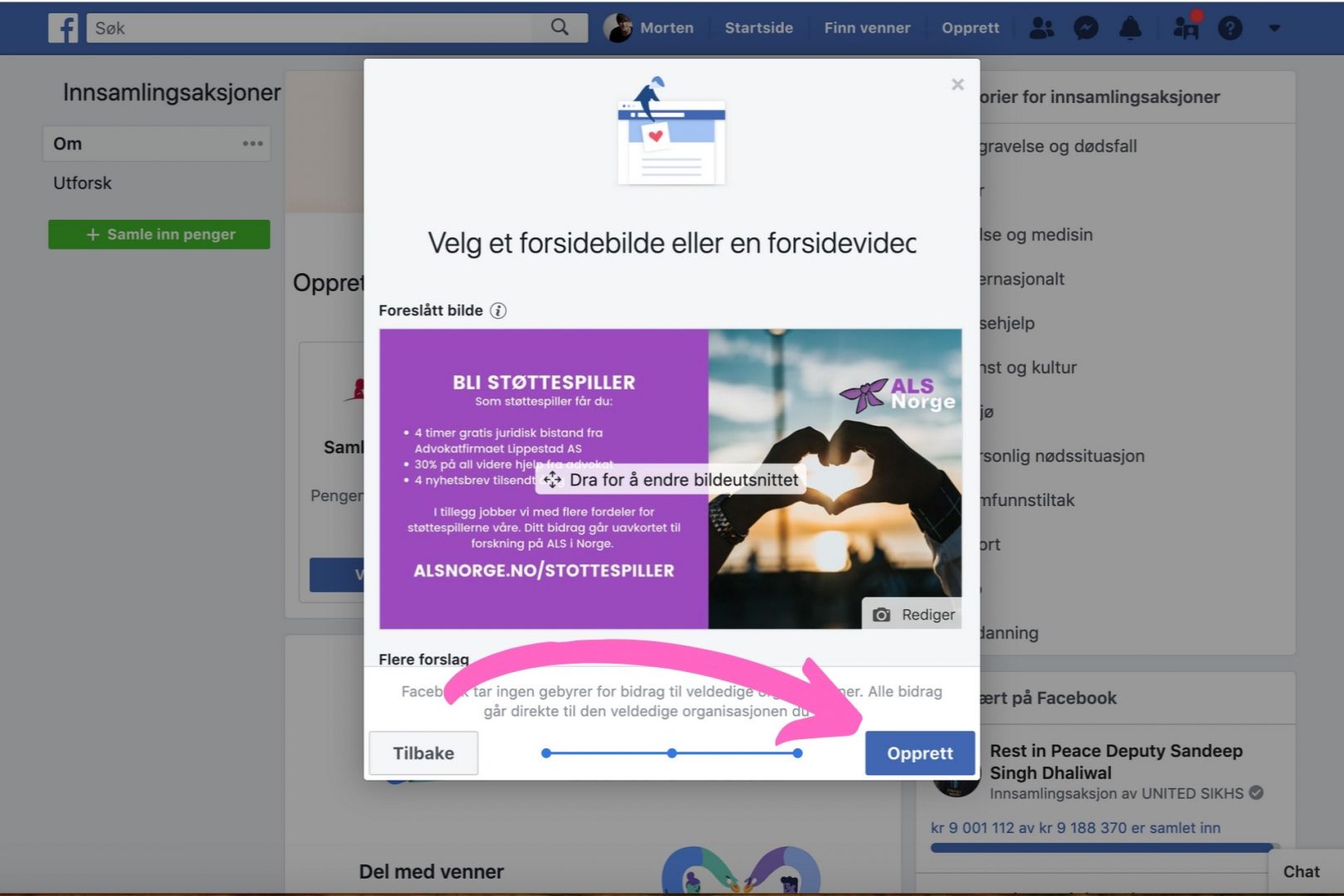
Task: Open the ...sehjelp category link
Action: (1007, 323)
